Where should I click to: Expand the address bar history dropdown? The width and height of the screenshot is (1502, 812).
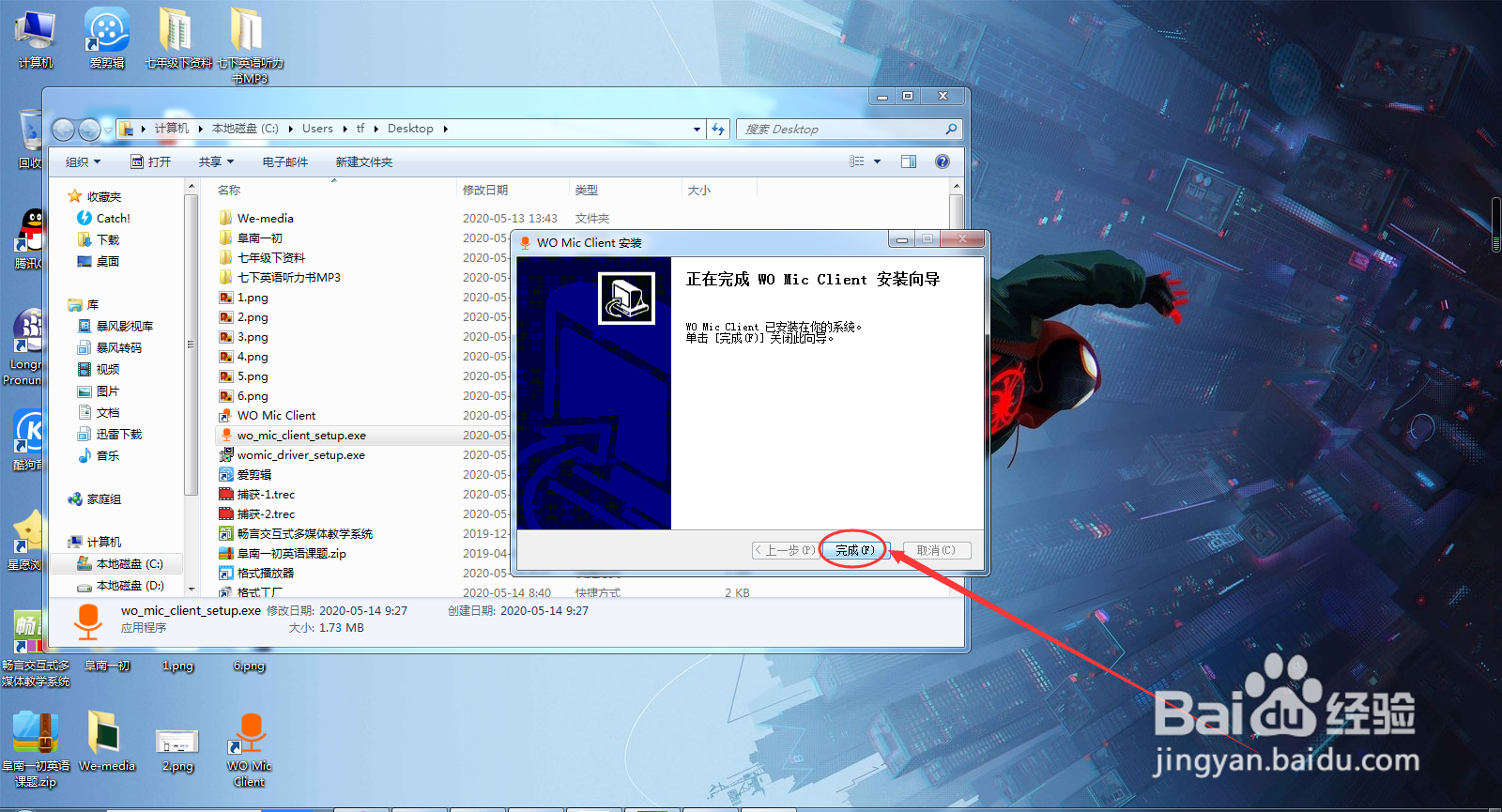coord(697,129)
